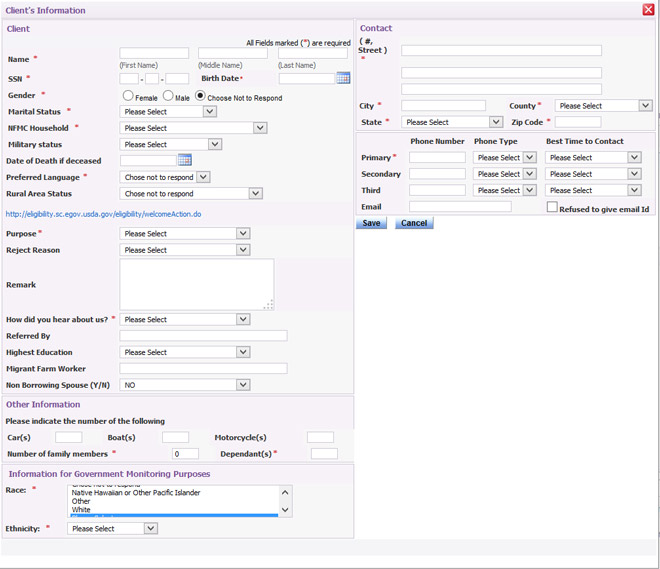Click the Zip Code field

point(578,122)
